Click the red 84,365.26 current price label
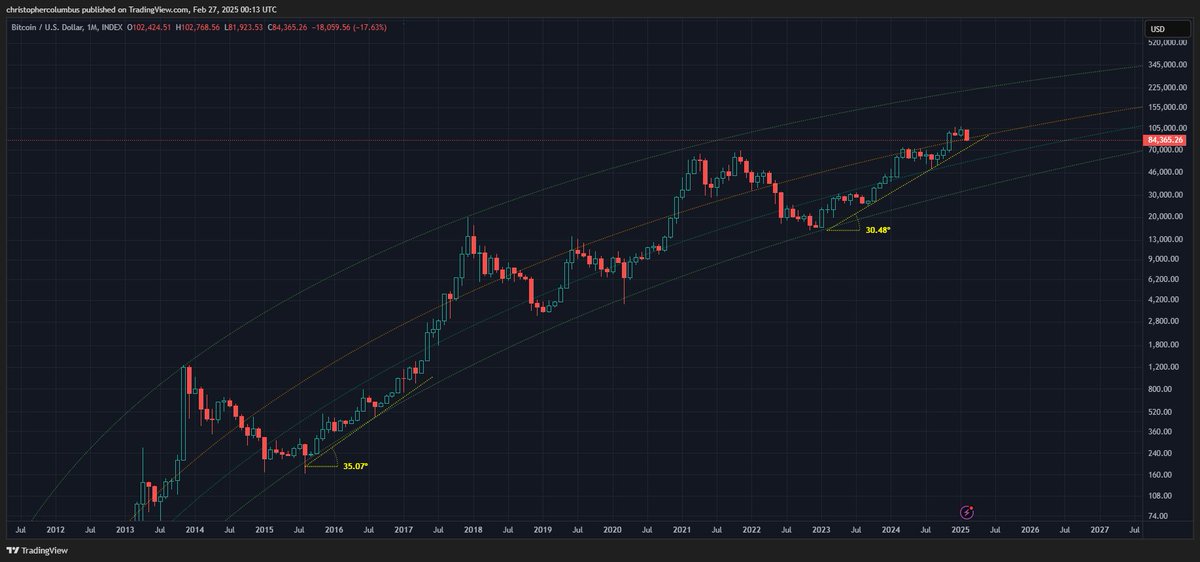The width and height of the screenshot is (1200, 562). 1166,141
